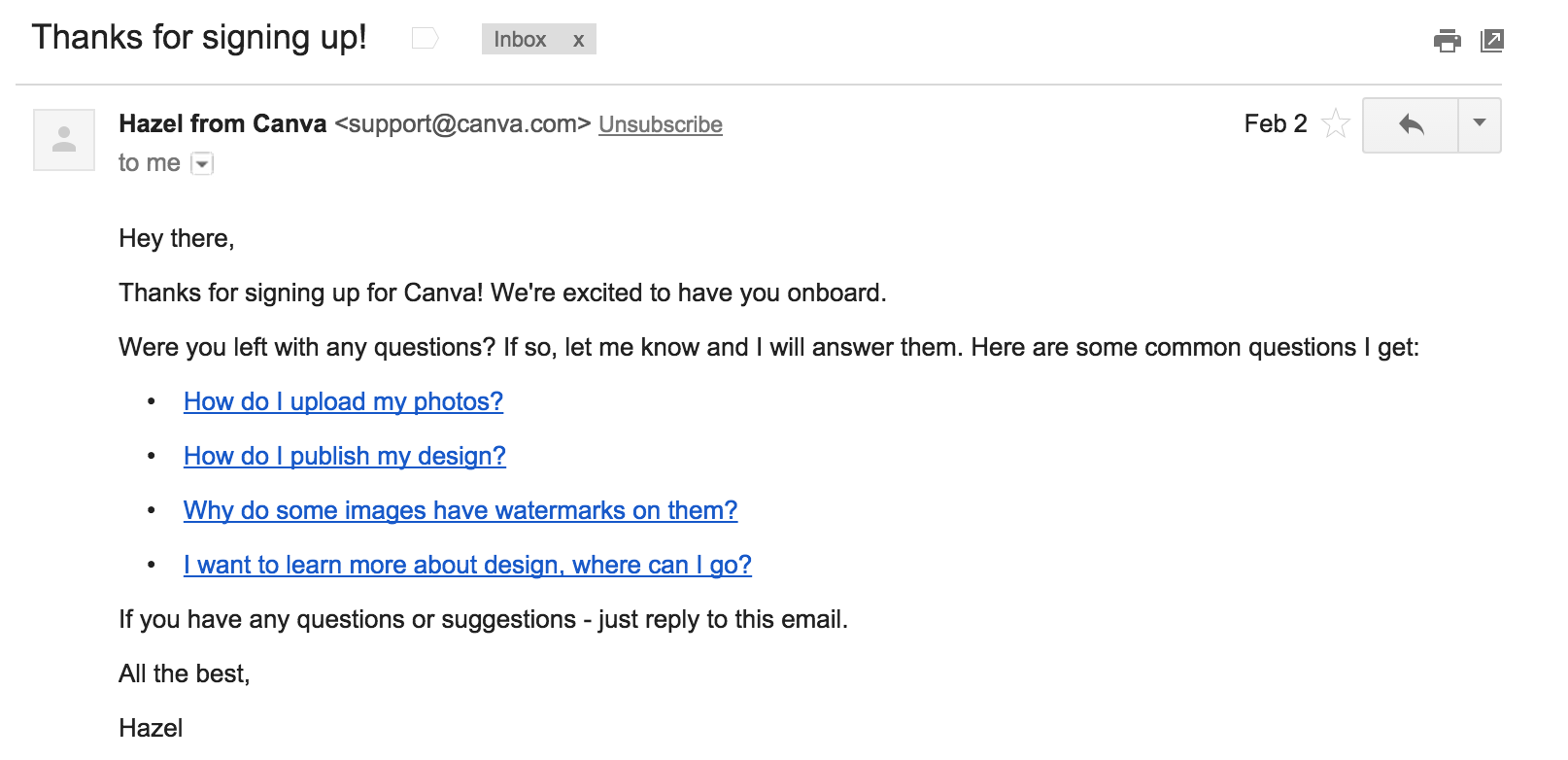The image size is (1568, 760).
Task: Open 'How do I upload my photos?' link
Action: point(343,401)
